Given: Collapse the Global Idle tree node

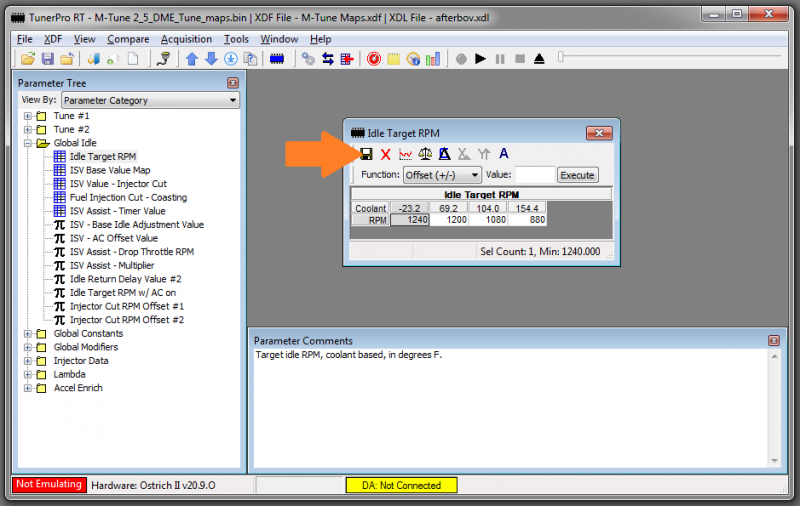Looking at the screenshot, I should (x=28, y=143).
